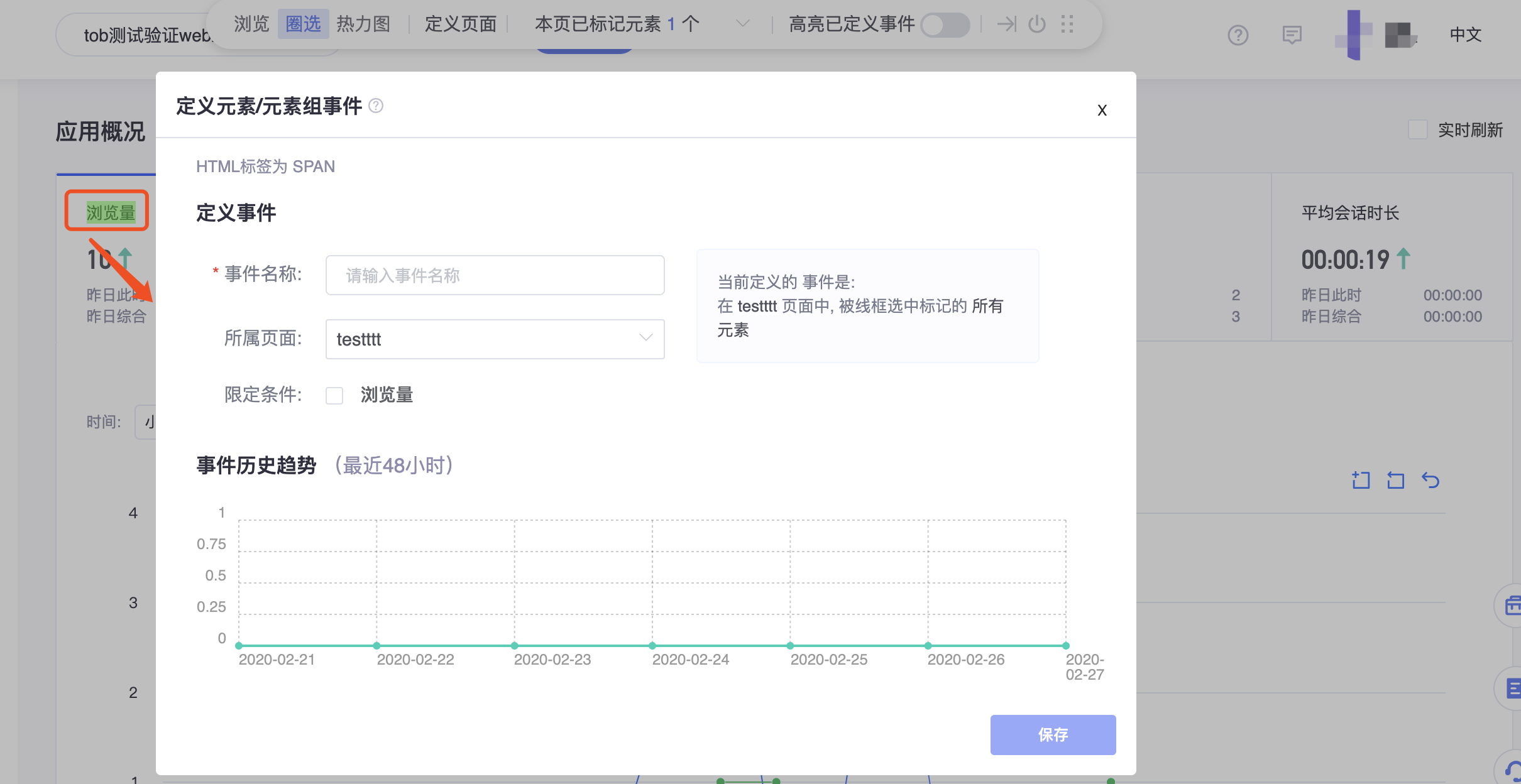This screenshot has height=784, width=1521.
Task: Switch to 热力图 mode
Action: click(x=363, y=24)
